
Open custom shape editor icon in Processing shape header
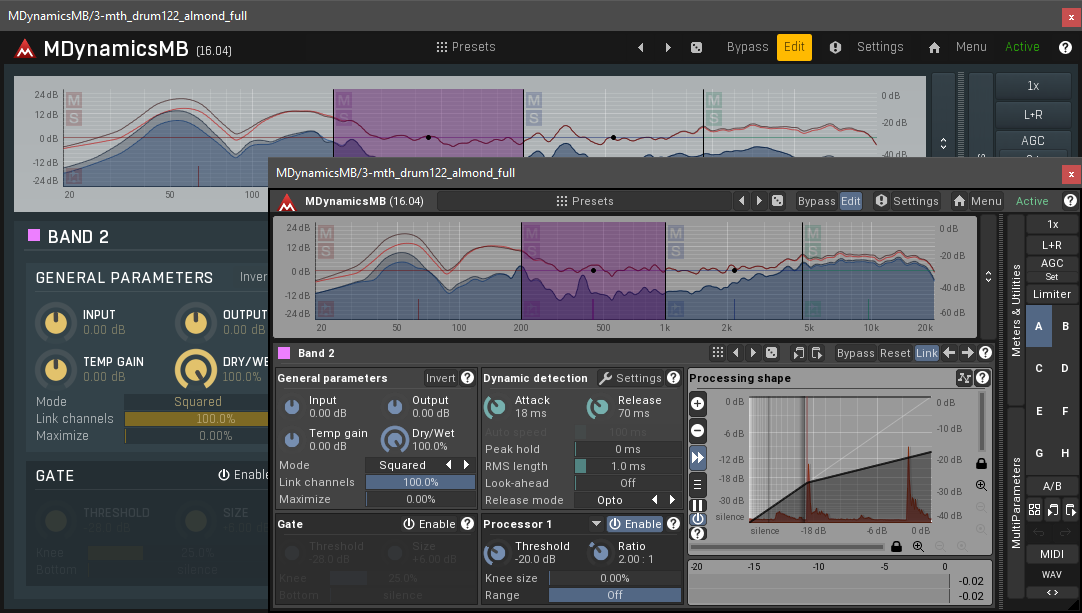point(964,378)
